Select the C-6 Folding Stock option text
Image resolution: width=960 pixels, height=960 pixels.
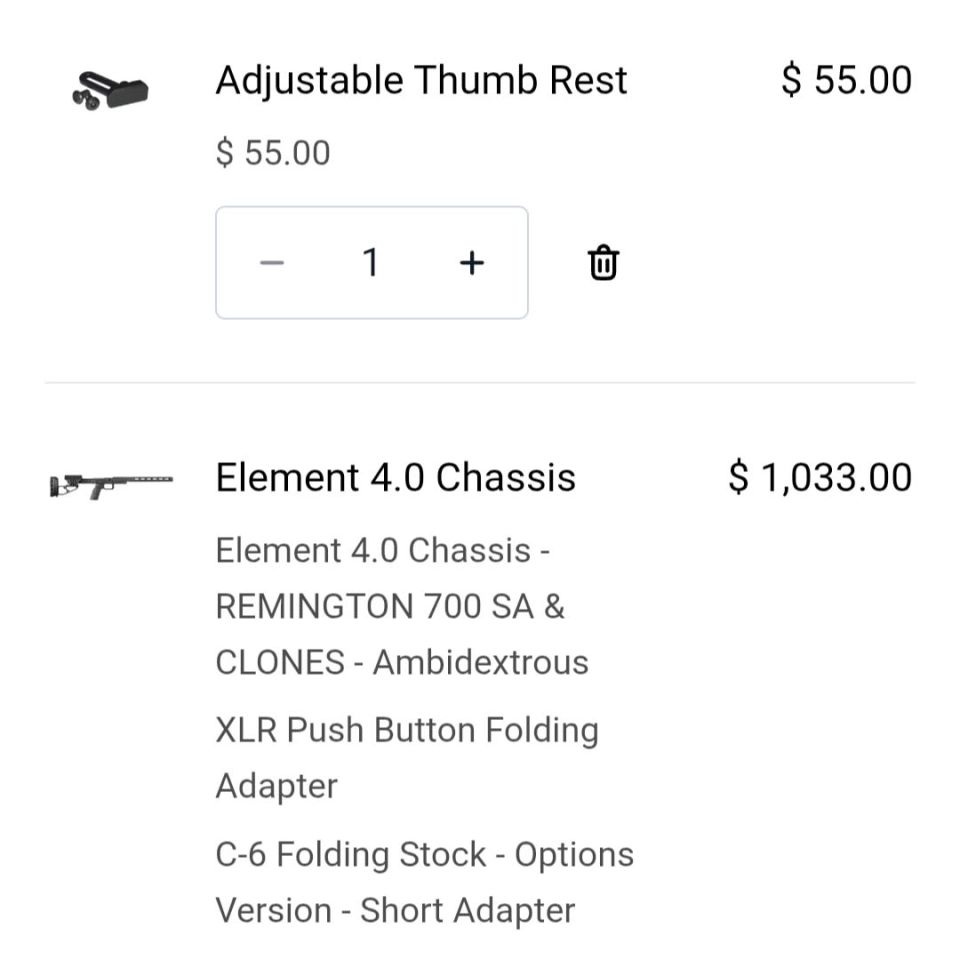(x=423, y=855)
